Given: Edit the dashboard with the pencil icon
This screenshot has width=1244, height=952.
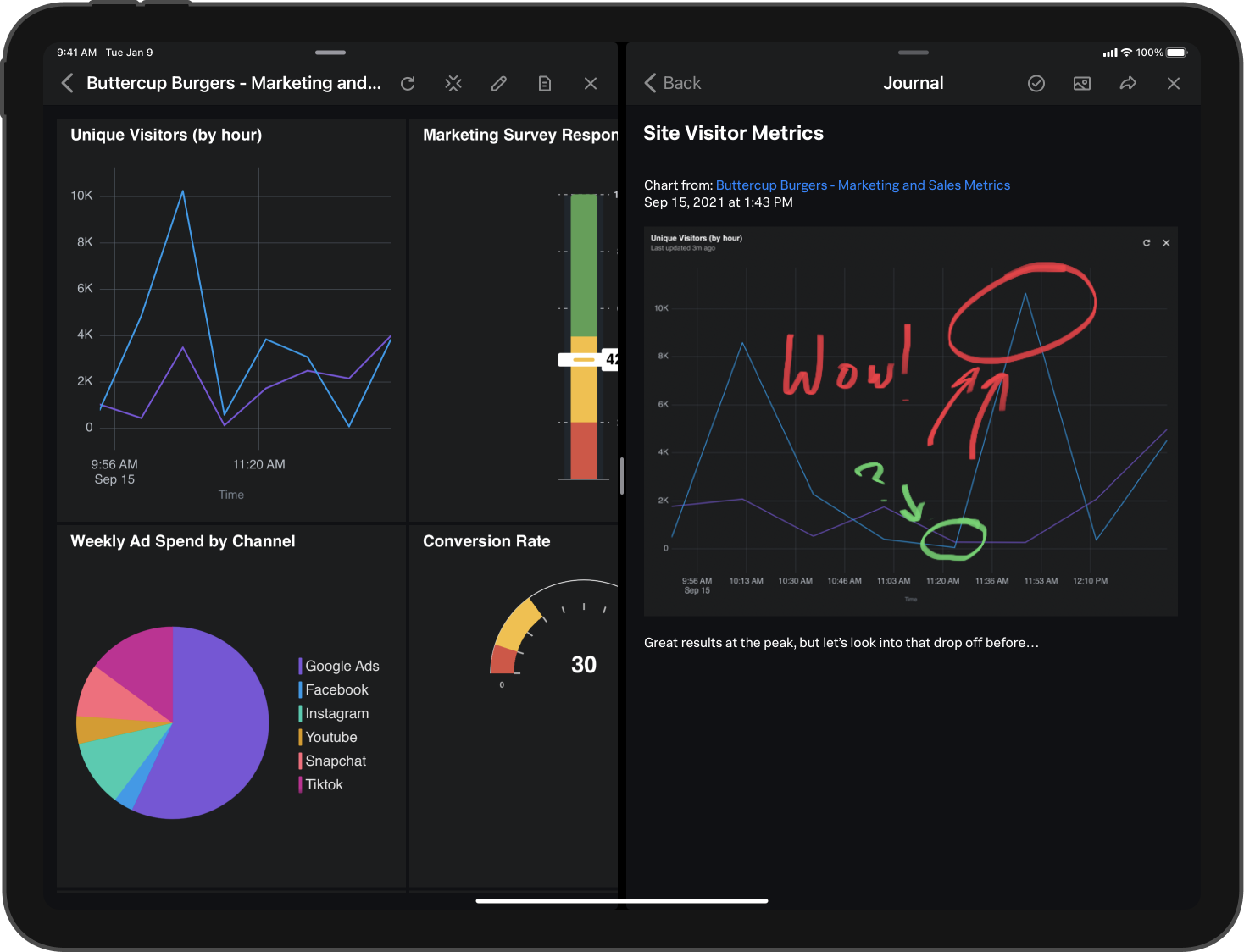Looking at the screenshot, I should pyautogui.click(x=499, y=83).
